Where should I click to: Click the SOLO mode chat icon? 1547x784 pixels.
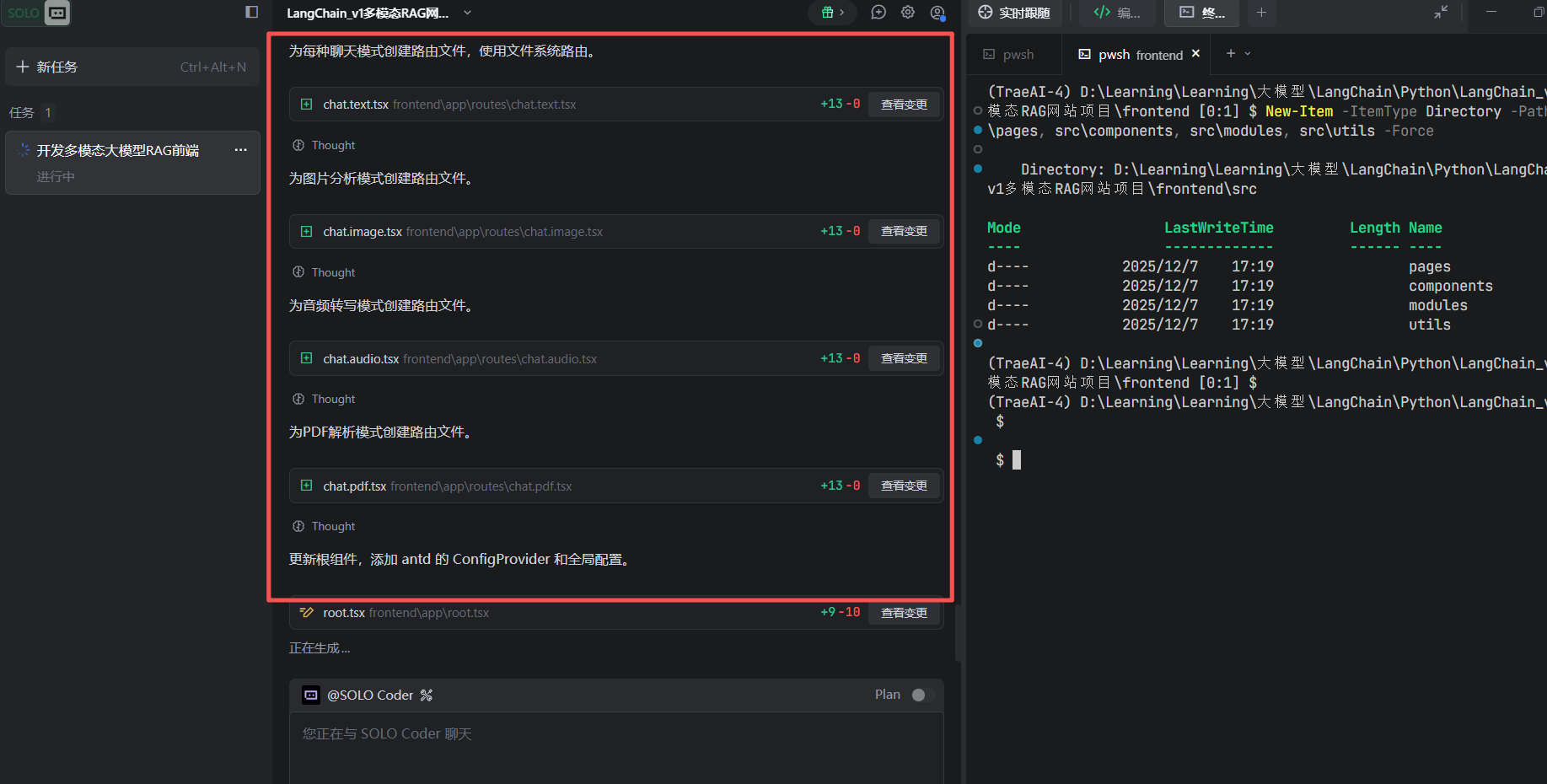(x=57, y=13)
